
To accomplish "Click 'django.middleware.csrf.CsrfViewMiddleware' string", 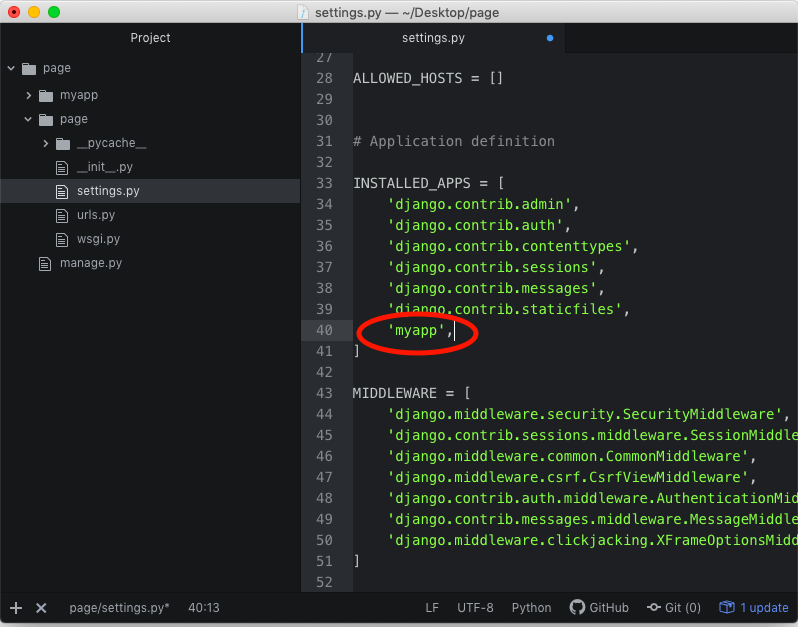I will [x=567, y=477].
